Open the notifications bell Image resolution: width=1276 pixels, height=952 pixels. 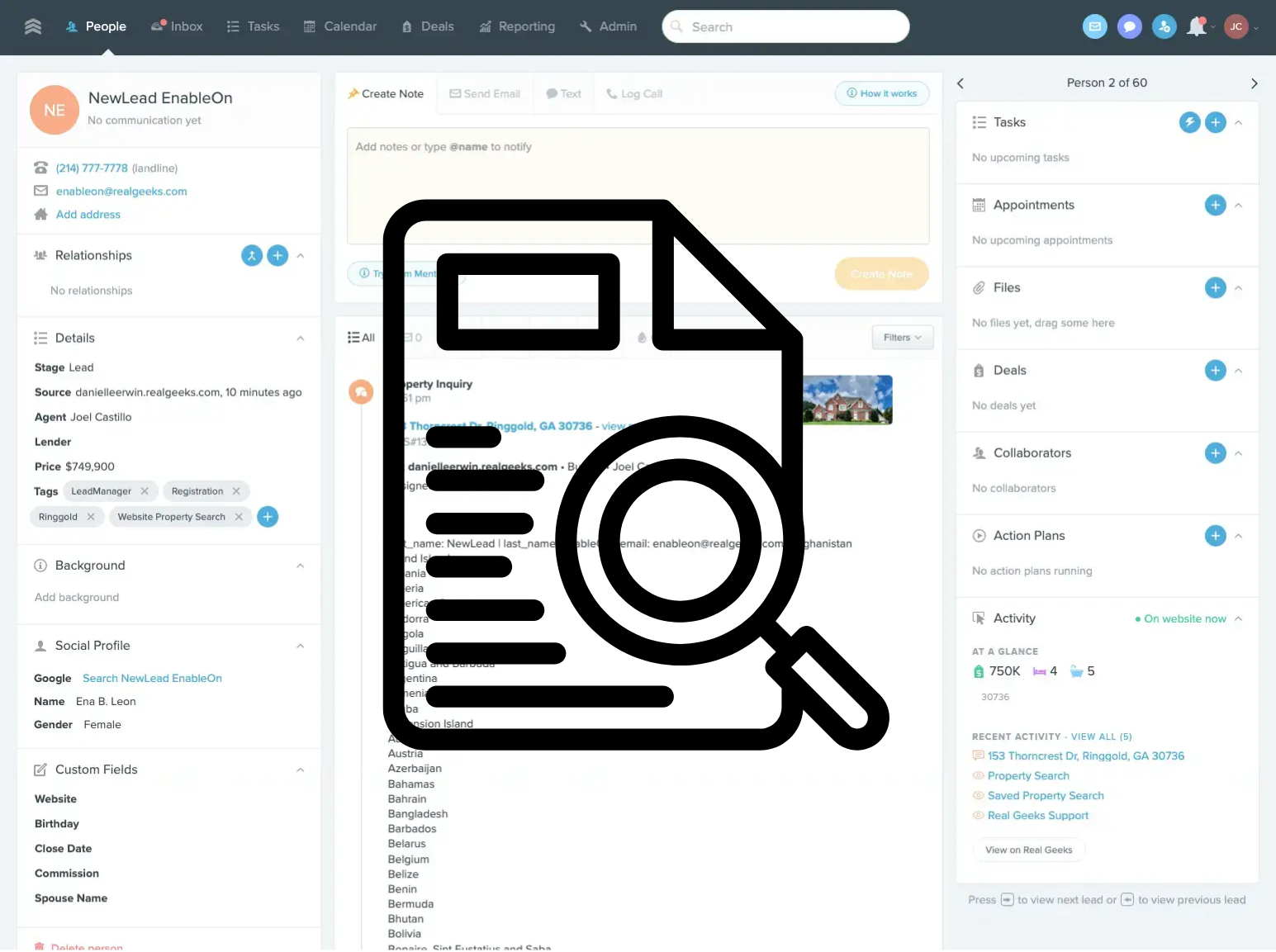[x=1197, y=26]
